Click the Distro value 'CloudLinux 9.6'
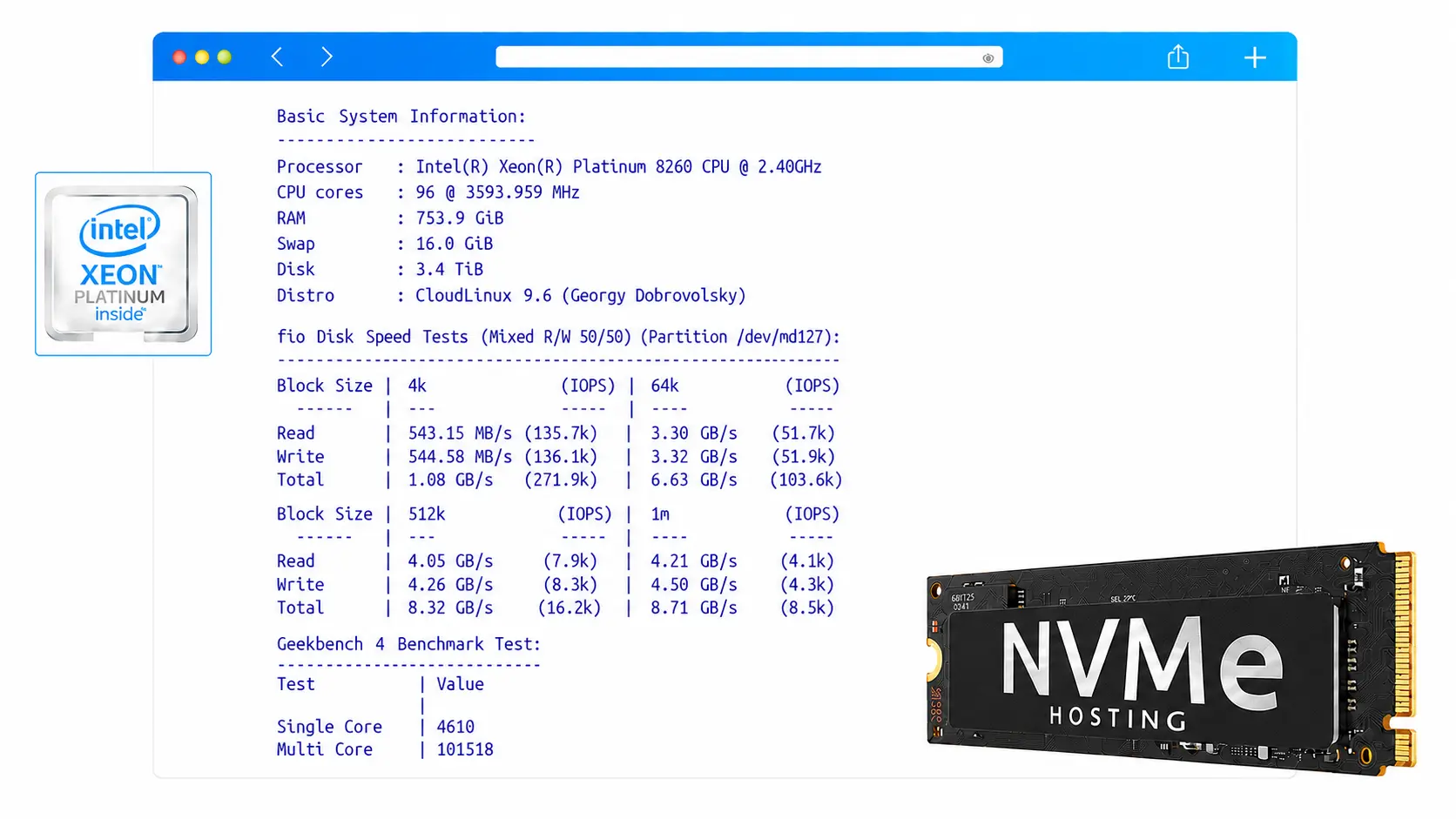The height and width of the screenshot is (819, 1456). coord(483,296)
